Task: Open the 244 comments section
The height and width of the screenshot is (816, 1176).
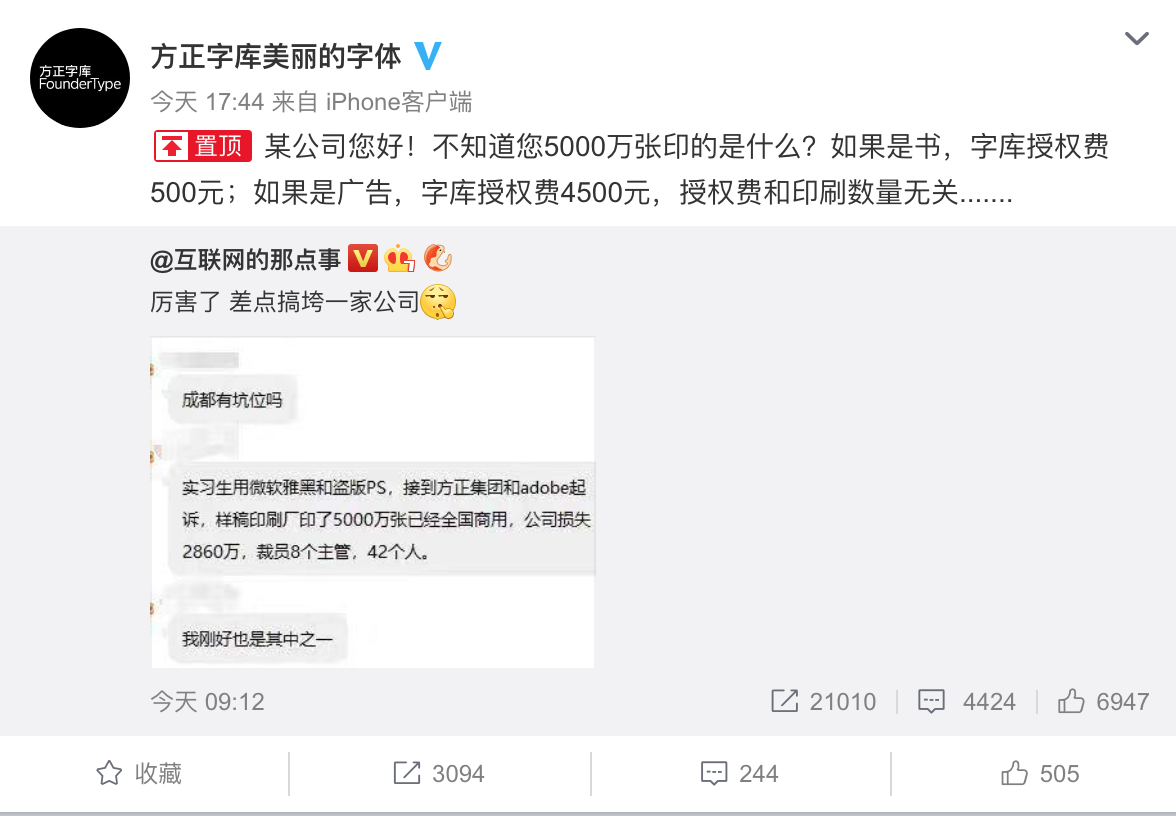Action: (739, 773)
